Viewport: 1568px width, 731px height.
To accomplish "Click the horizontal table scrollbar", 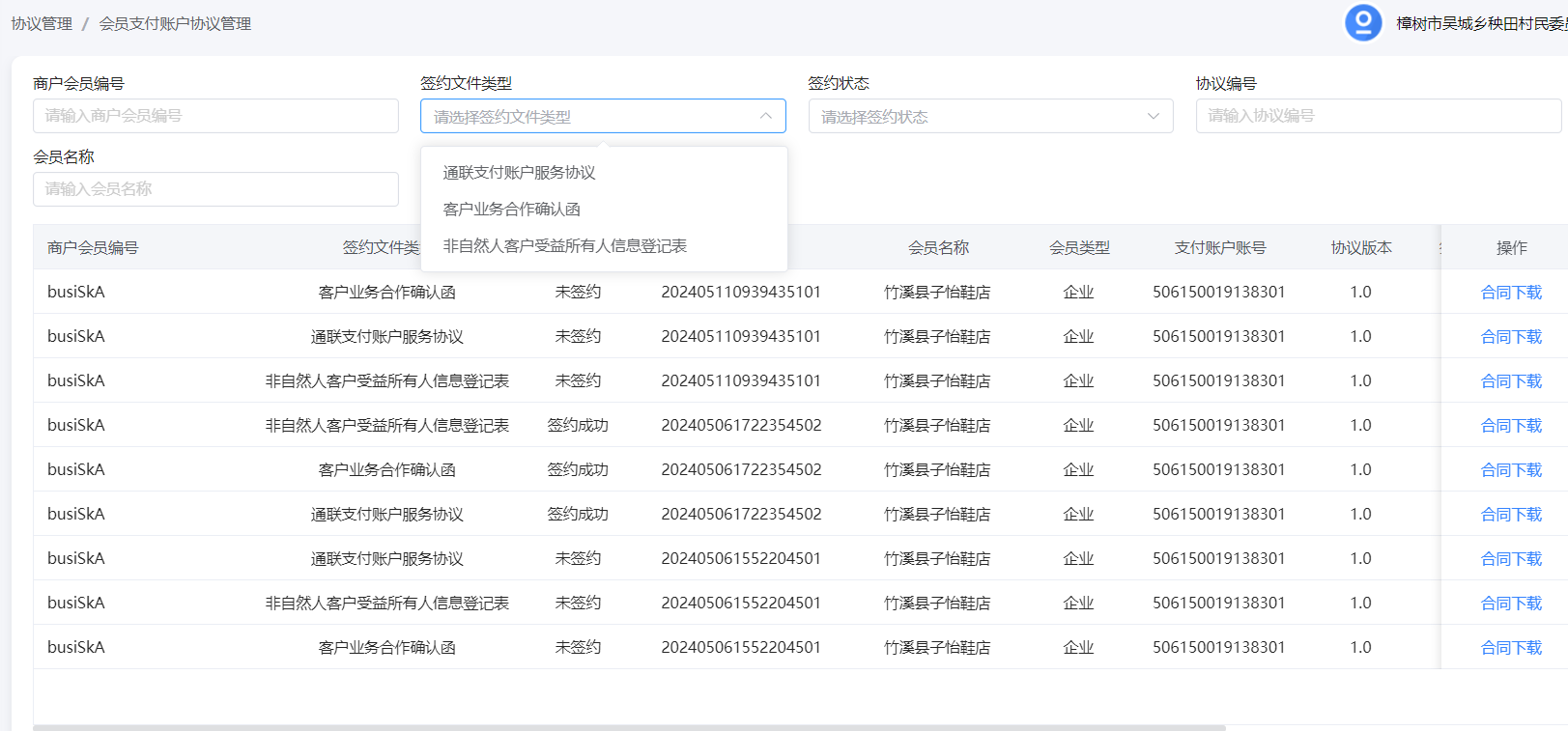I will [x=629, y=727].
